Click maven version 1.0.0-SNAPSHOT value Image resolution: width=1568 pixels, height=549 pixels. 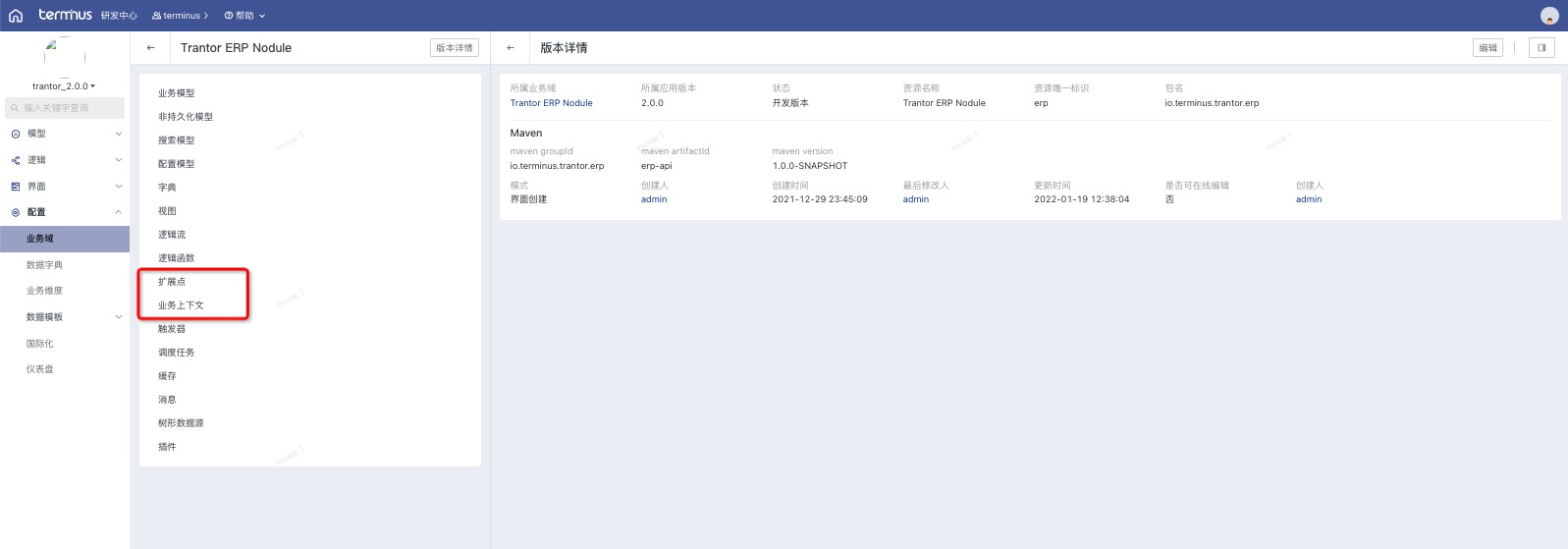[x=810, y=166]
